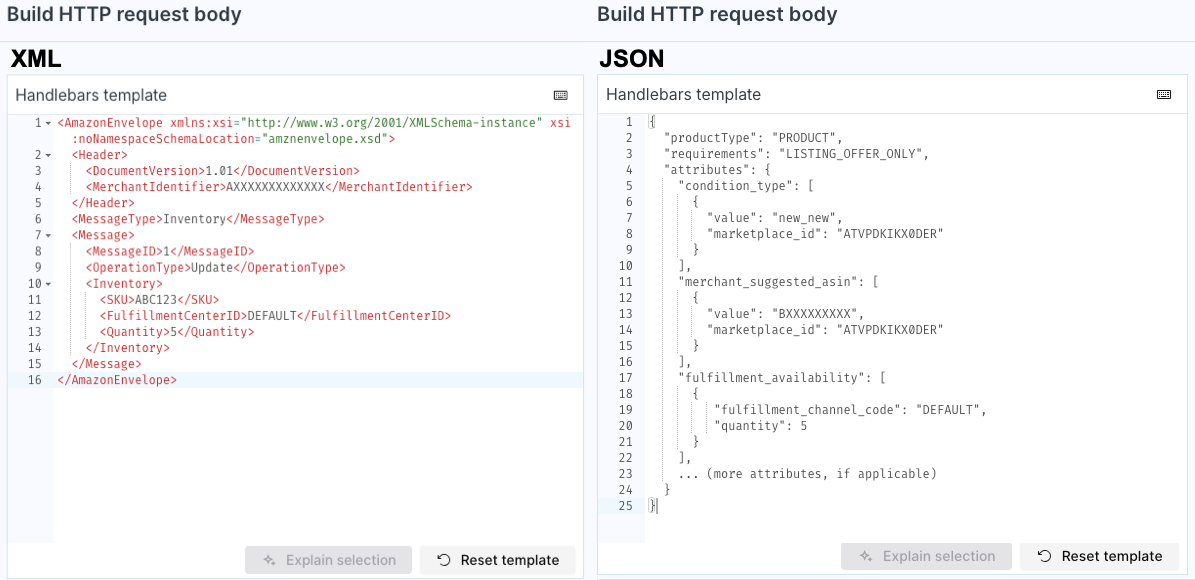Select line number 16 in XML gutter
The image size is (1195, 580).
(35, 380)
